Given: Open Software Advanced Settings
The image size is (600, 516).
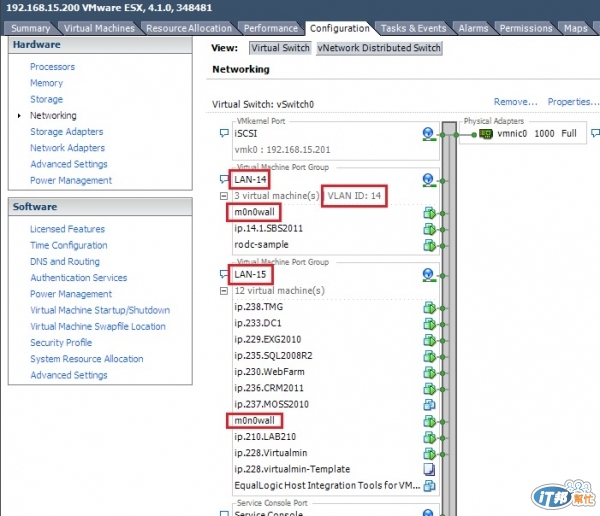Looking at the screenshot, I should 69,375.
